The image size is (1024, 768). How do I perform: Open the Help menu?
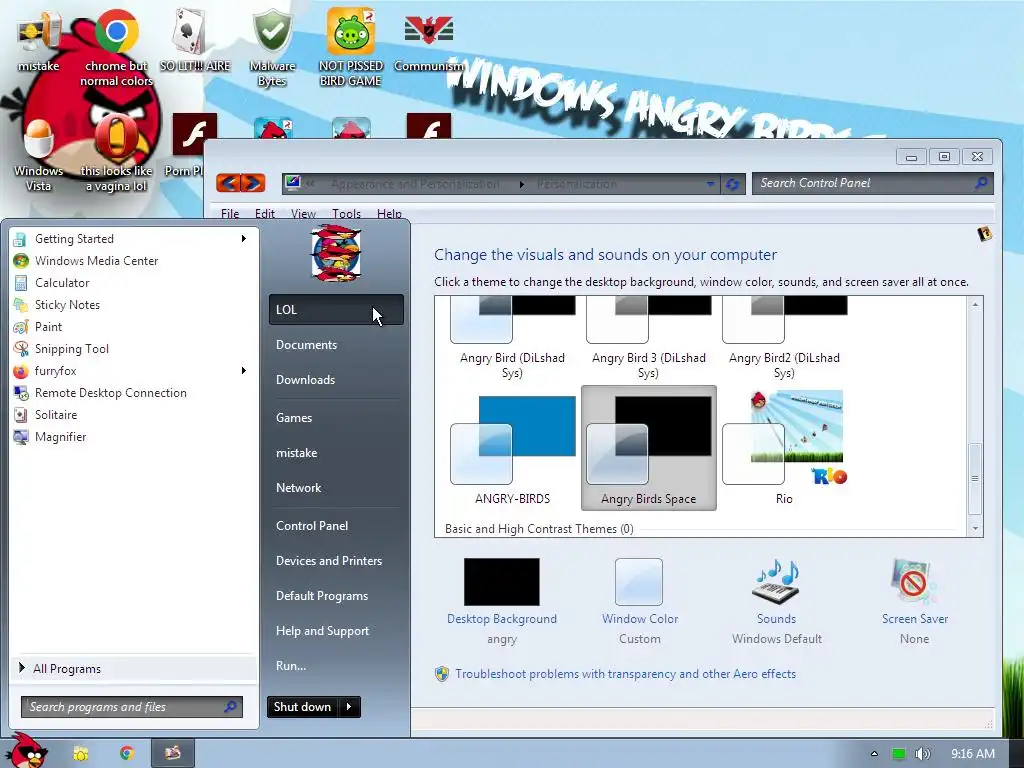tap(389, 214)
